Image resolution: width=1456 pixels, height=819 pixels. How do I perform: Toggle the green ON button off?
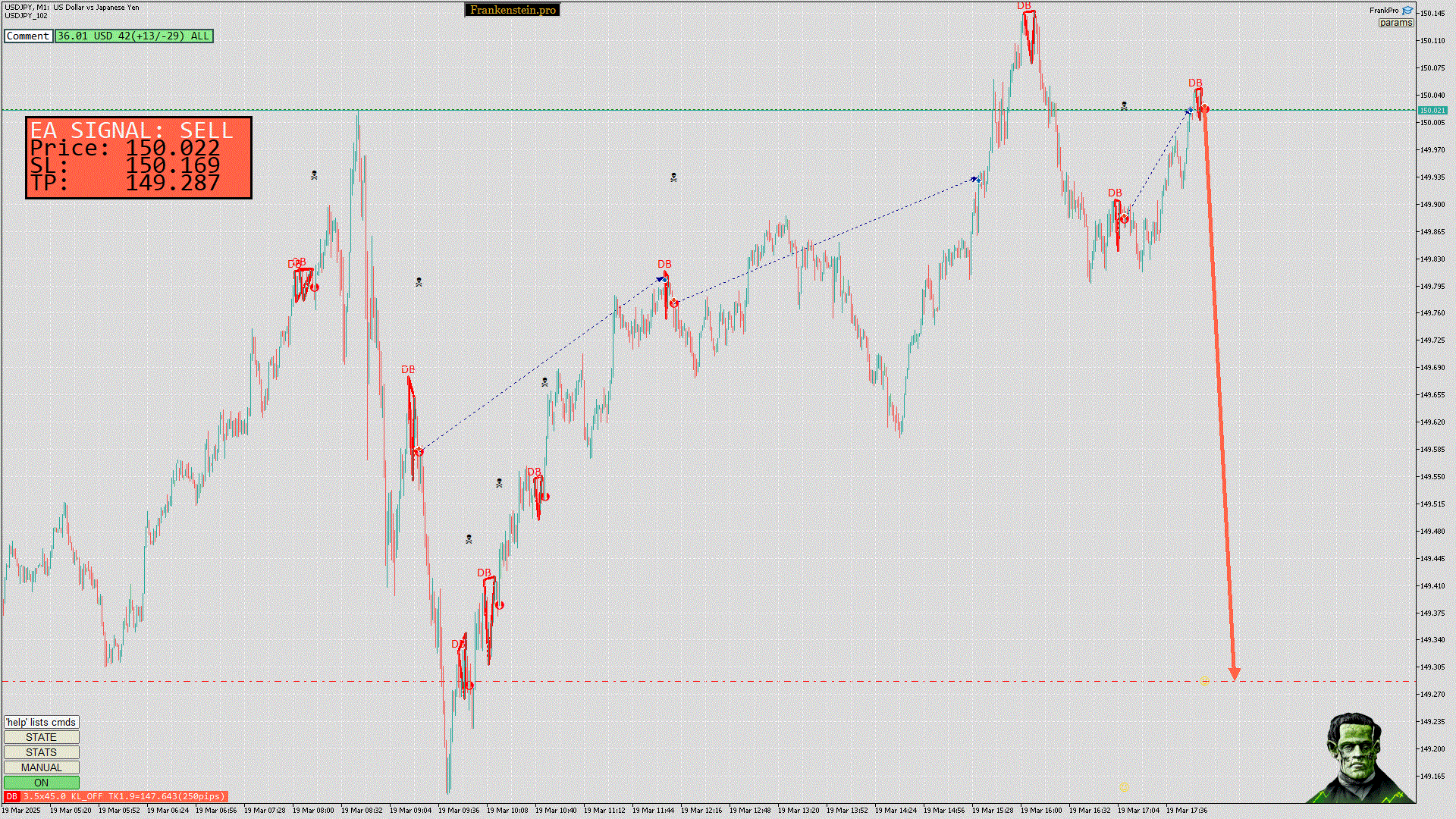(41, 783)
